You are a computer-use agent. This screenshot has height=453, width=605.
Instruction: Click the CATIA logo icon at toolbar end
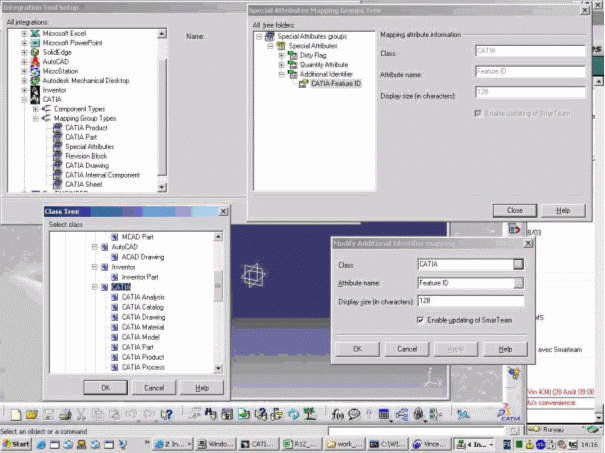(509, 413)
